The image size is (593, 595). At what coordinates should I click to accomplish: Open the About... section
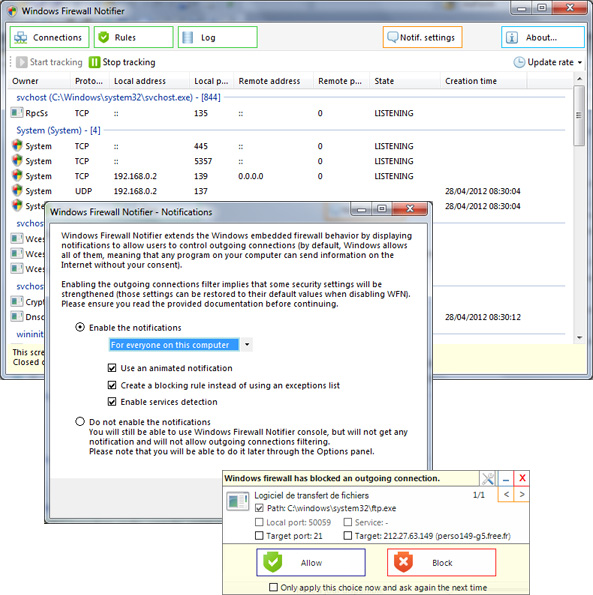(x=543, y=37)
